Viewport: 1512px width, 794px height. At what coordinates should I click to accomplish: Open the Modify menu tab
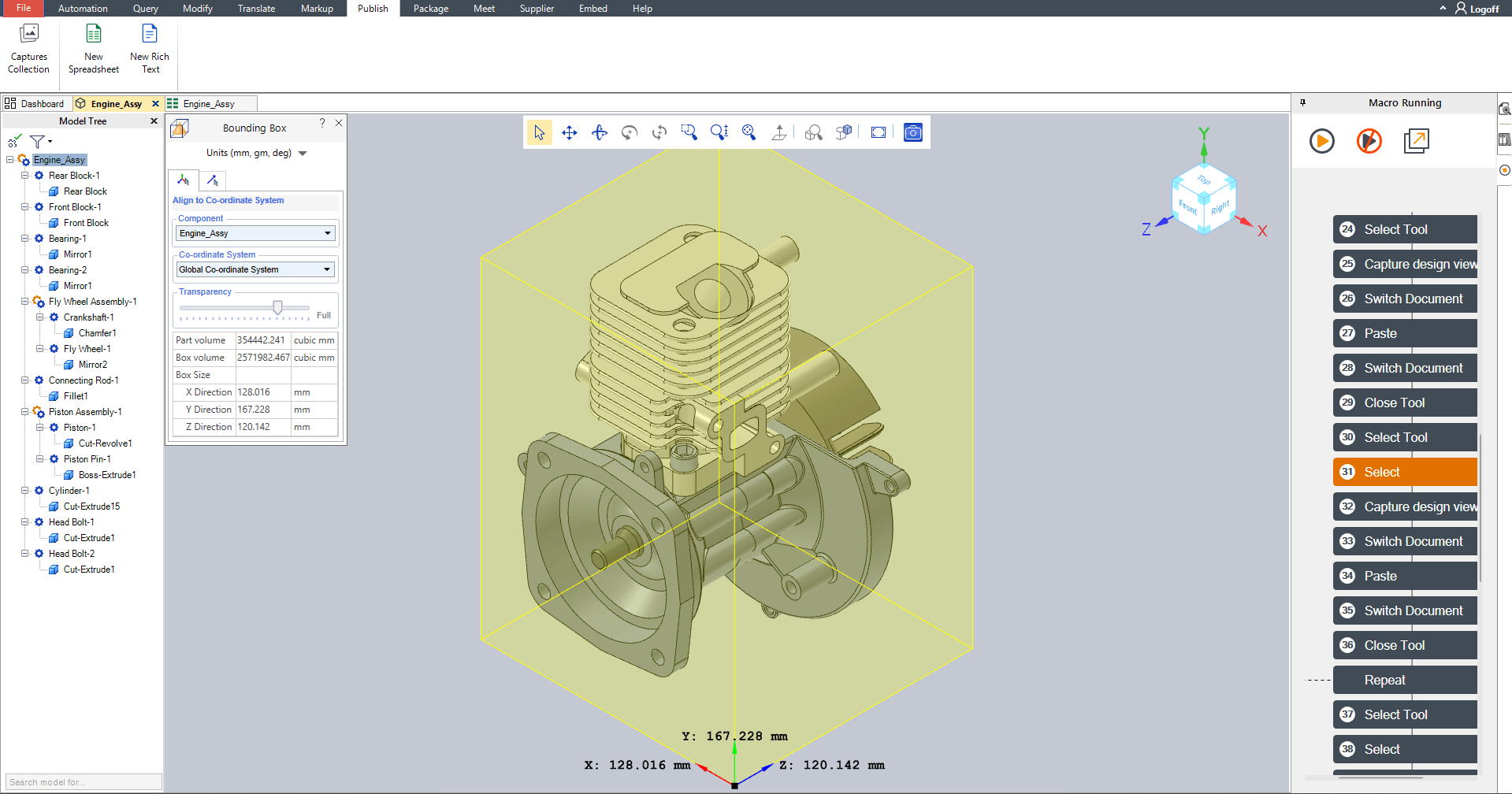click(x=197, y=9)
